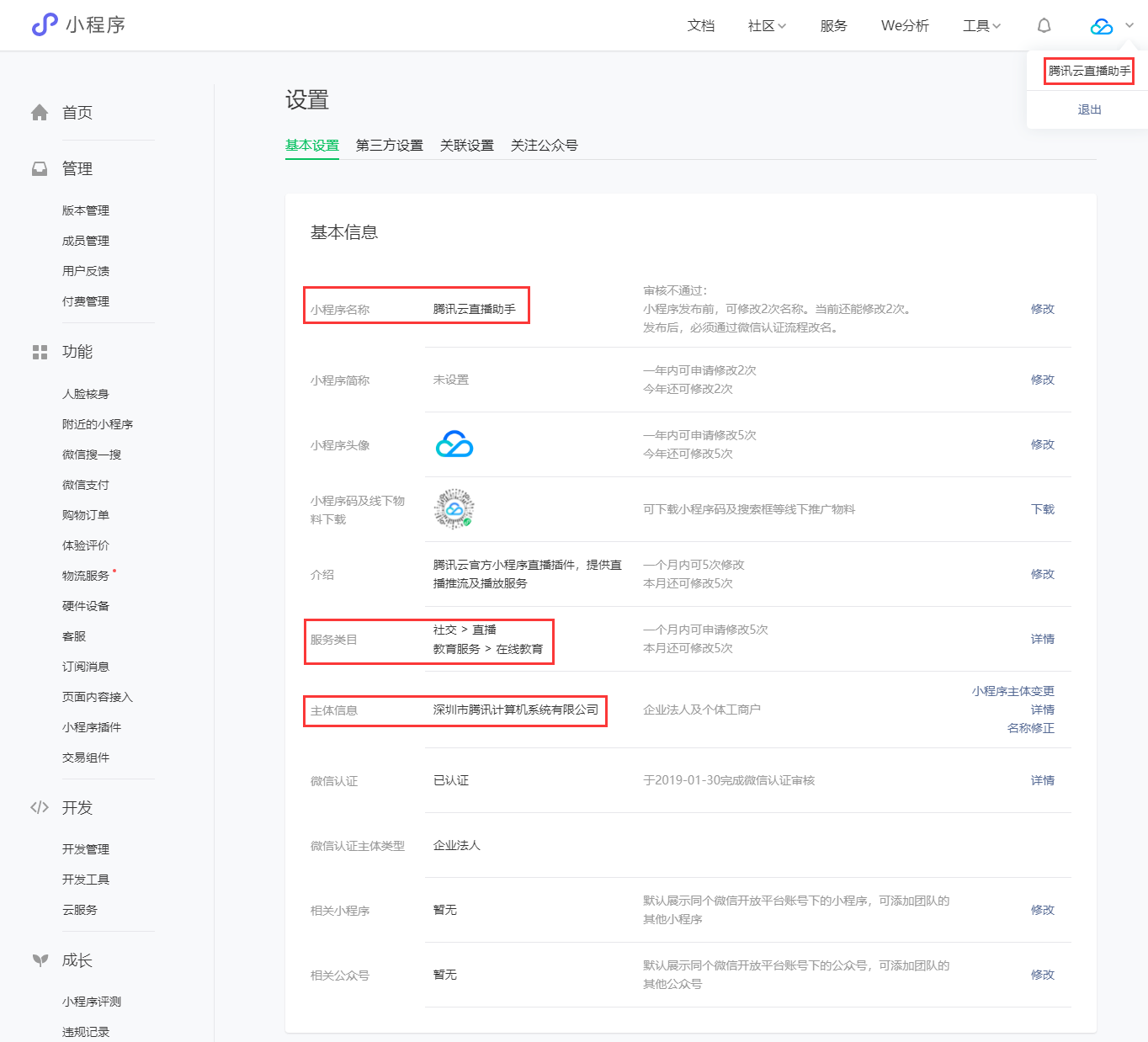Open notifications bell icon
The image size is (1148, 1042).
coord(1044,25)
